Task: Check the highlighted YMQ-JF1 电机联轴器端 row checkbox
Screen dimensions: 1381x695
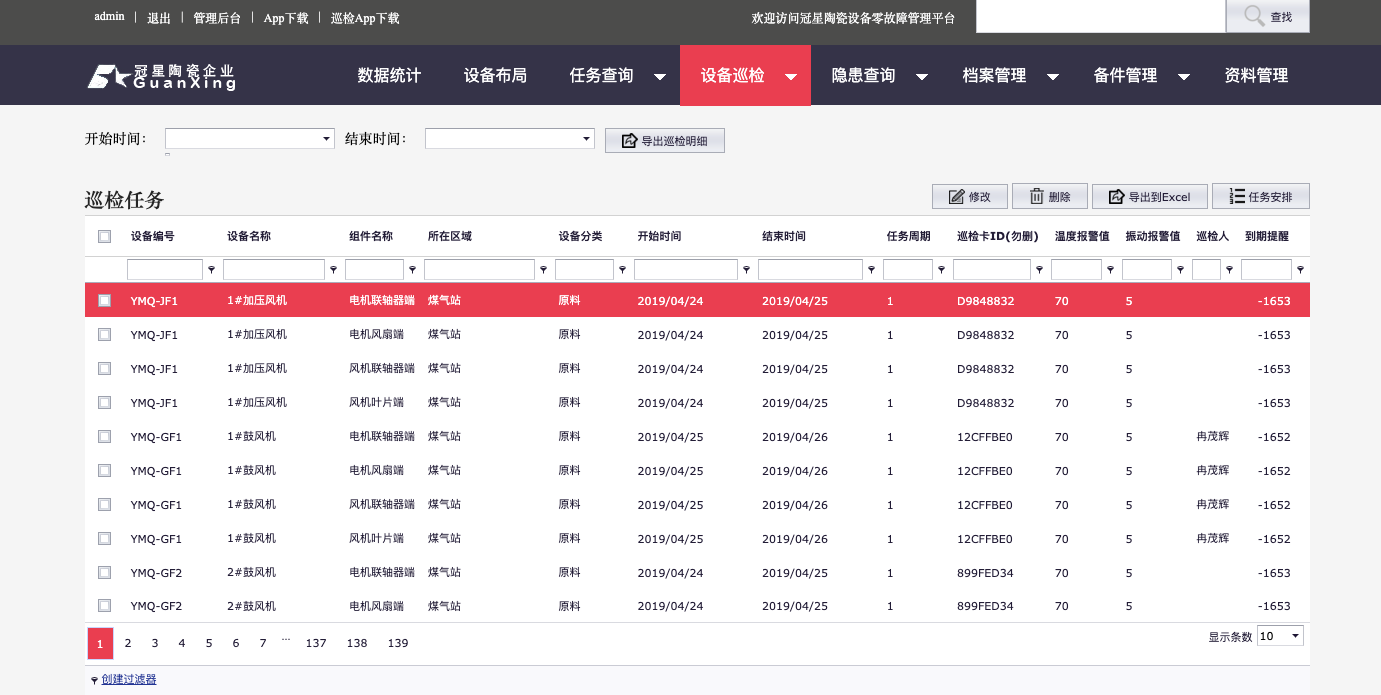Action: pos(104,300)
